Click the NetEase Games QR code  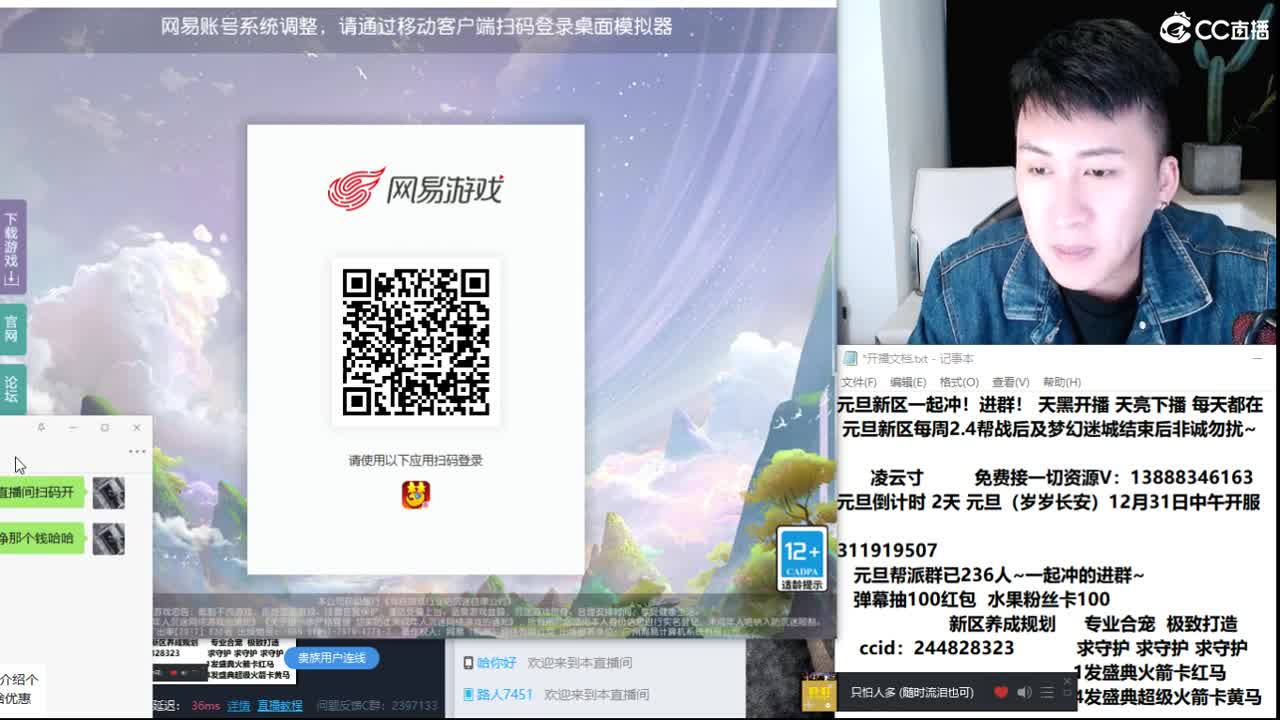pyautogui.click(x=416, y=342)
